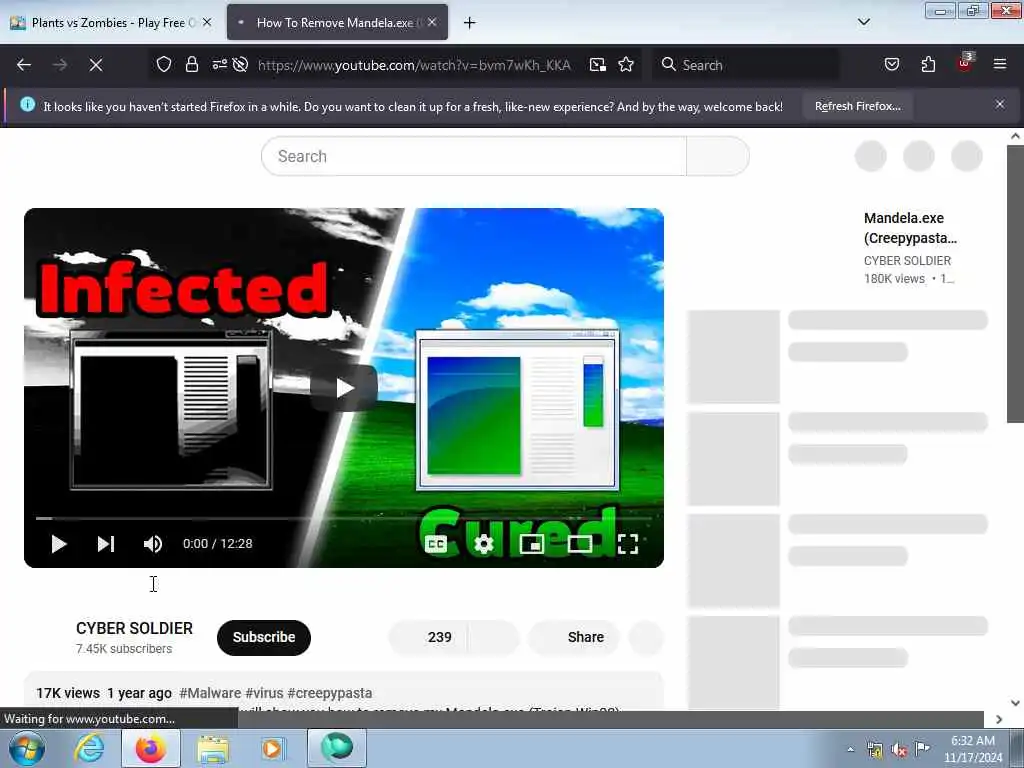Viewport: 1024px width, 768px height.
Task: Open a new tab with the plus button
Action: tap(470, 23)
